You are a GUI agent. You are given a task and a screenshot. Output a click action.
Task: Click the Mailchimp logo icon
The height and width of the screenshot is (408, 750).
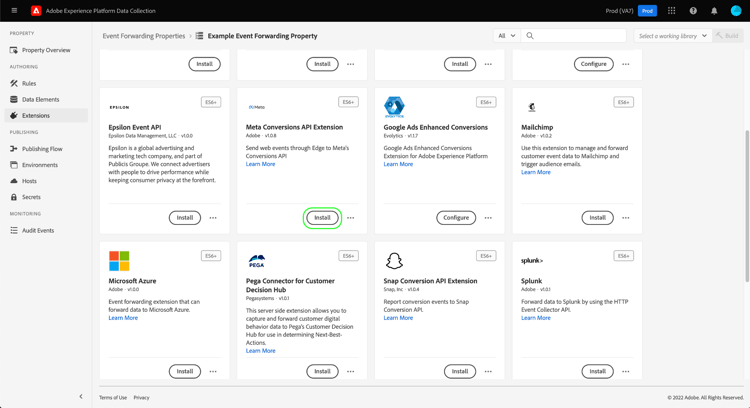click(x=532, y=107)
